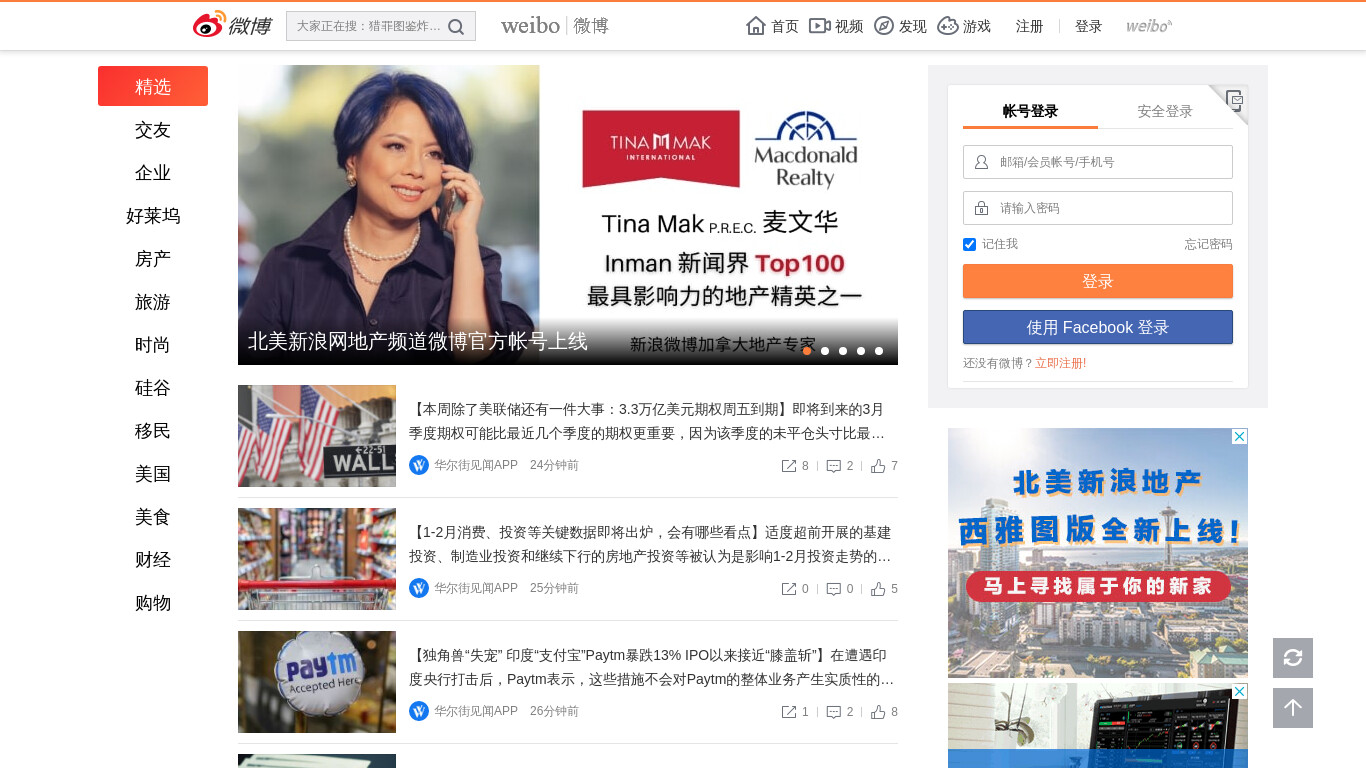Screen dimensions: 1366x768
Task: Click repost icon on Paytm post
Action: [x=789, y=712]
